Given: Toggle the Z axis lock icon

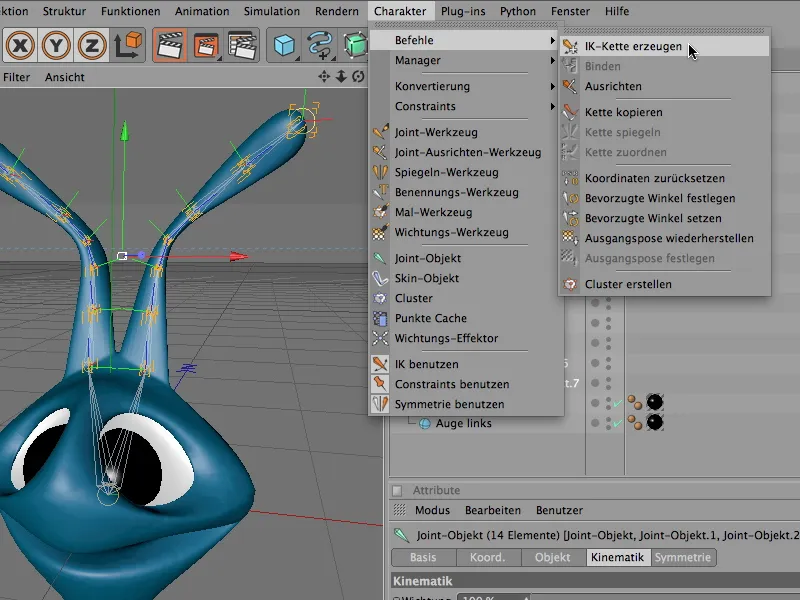Looking at the screenshot, I should click(91, 45).
